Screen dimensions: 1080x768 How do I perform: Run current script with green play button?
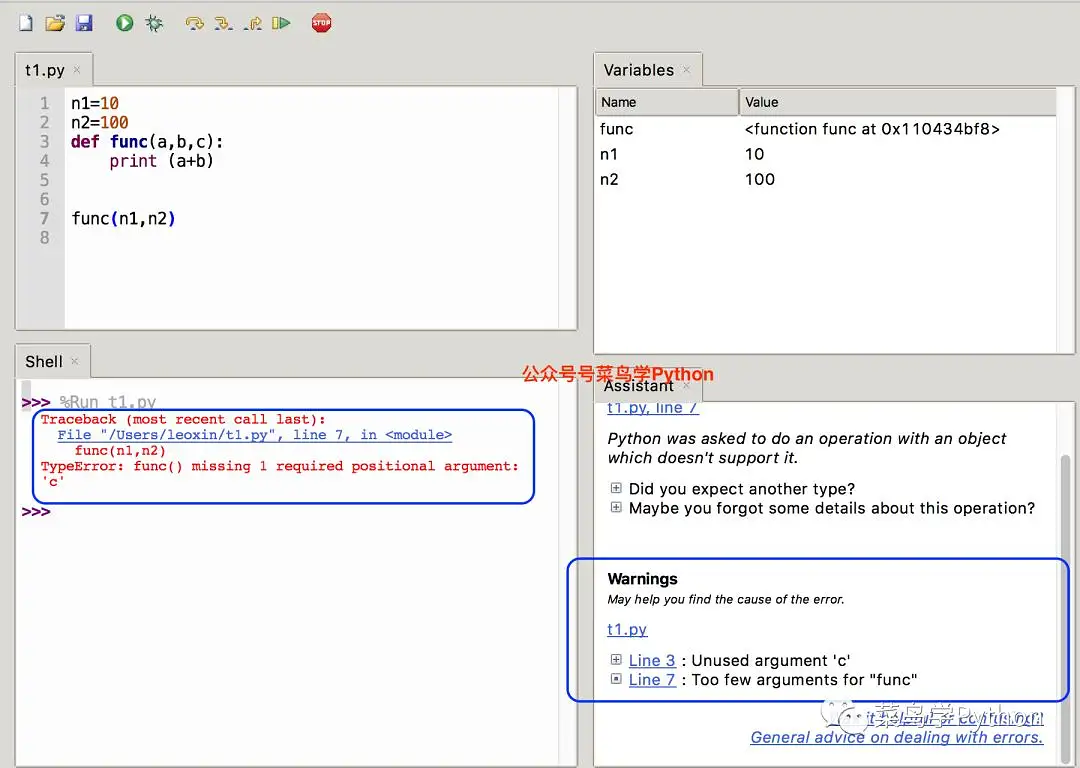pyautogui.click(x=124, y=22)
